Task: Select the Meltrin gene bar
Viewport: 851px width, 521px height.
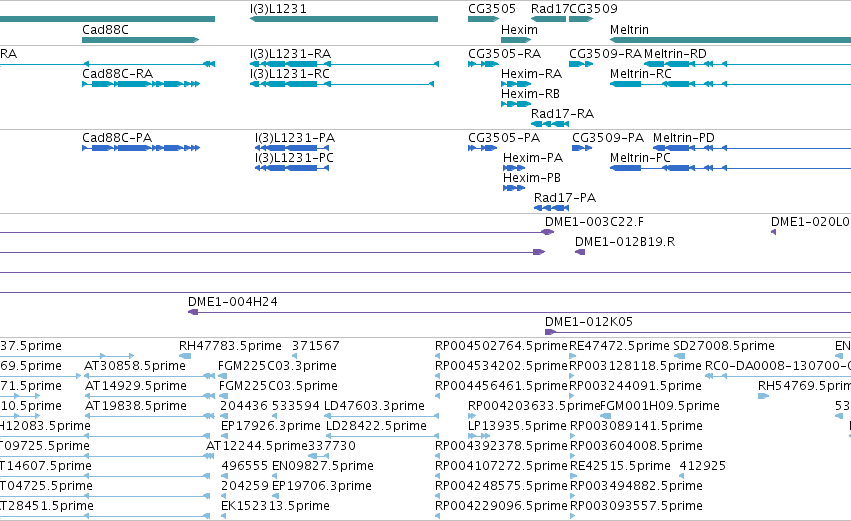Action: (731, 40)
